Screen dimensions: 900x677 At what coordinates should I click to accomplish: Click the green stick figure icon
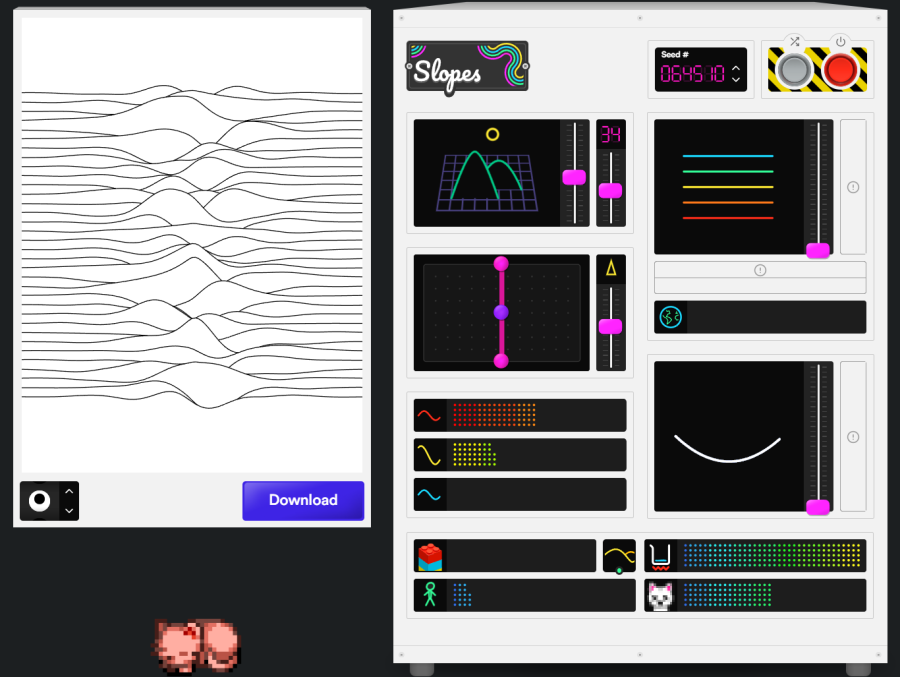coord(430,595)
